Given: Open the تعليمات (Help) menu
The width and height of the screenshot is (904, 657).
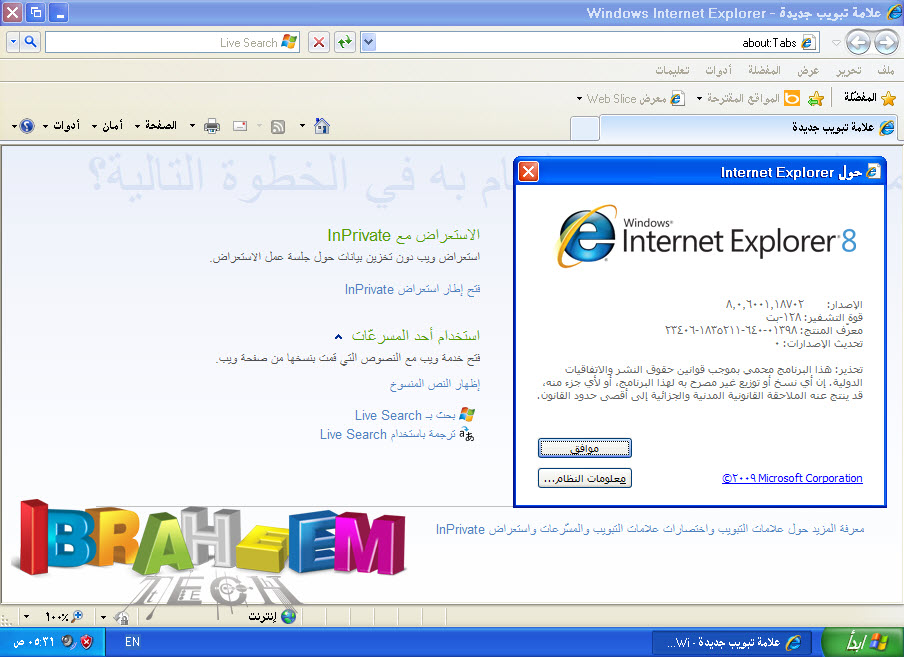Looking at the screenshot, I should click(672, 70).
